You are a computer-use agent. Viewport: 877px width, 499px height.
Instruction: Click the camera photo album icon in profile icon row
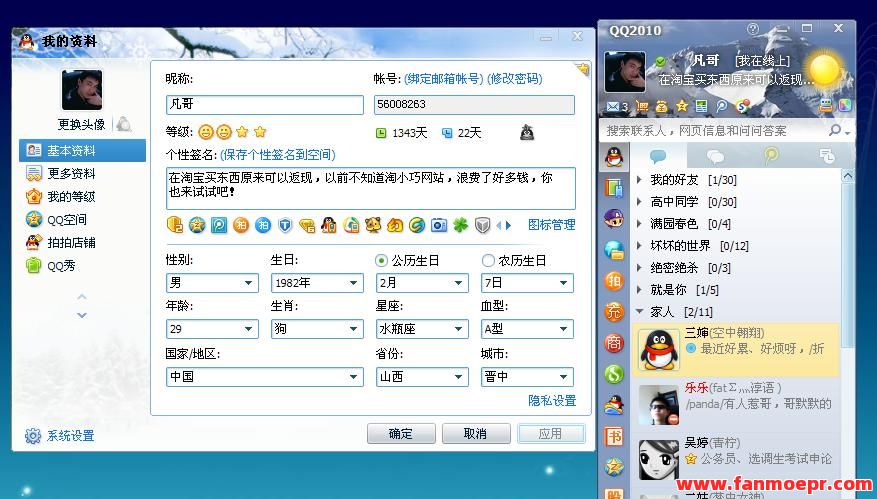[x=438, y=225]
